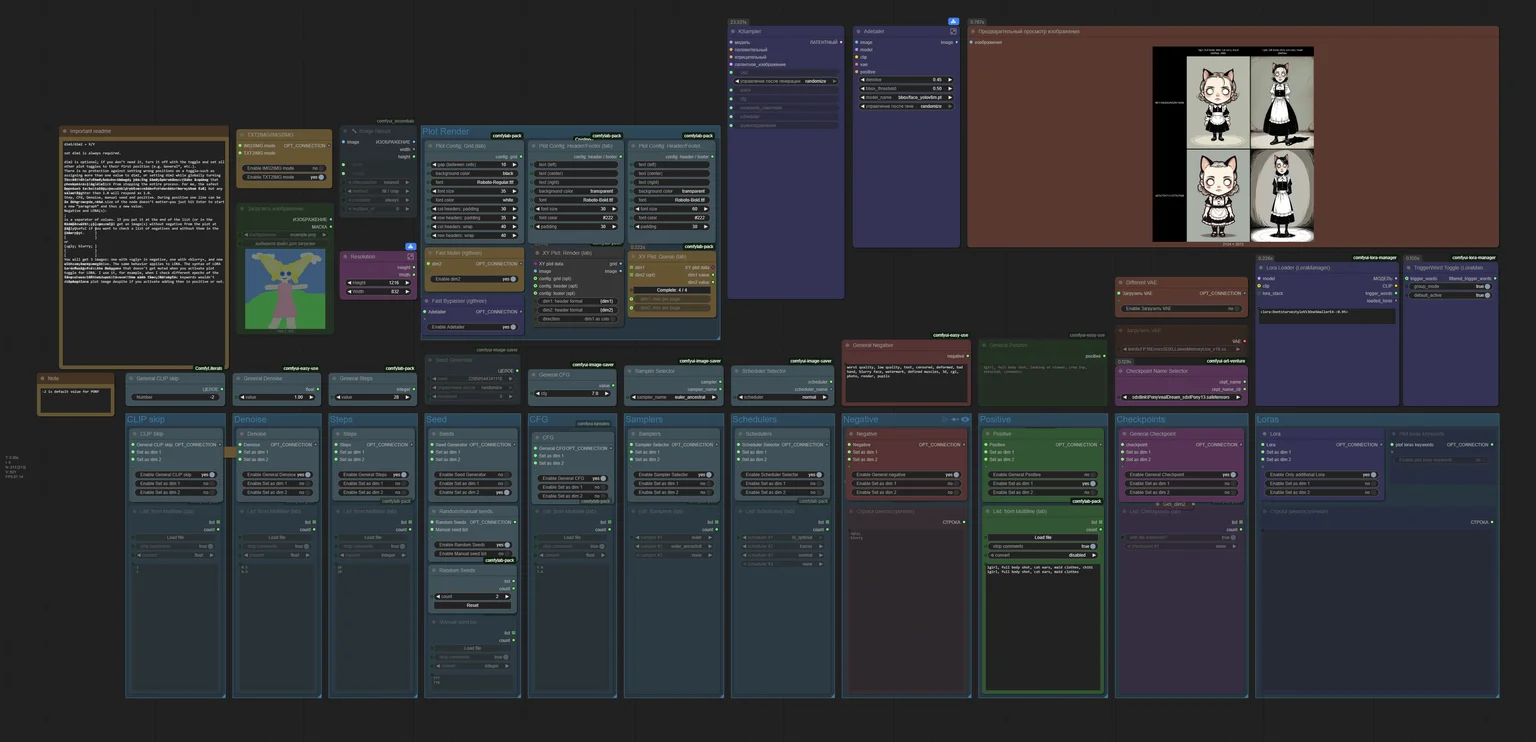Viewport: 1536px width, 742px height.
Task: Collapse the Adetailer node via its title dot
Action: 858,31
